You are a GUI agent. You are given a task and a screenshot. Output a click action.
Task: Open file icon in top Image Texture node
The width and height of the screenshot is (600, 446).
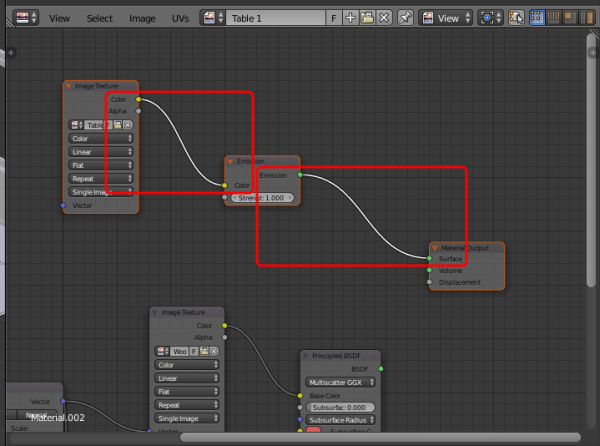click(x=118, y=125)
